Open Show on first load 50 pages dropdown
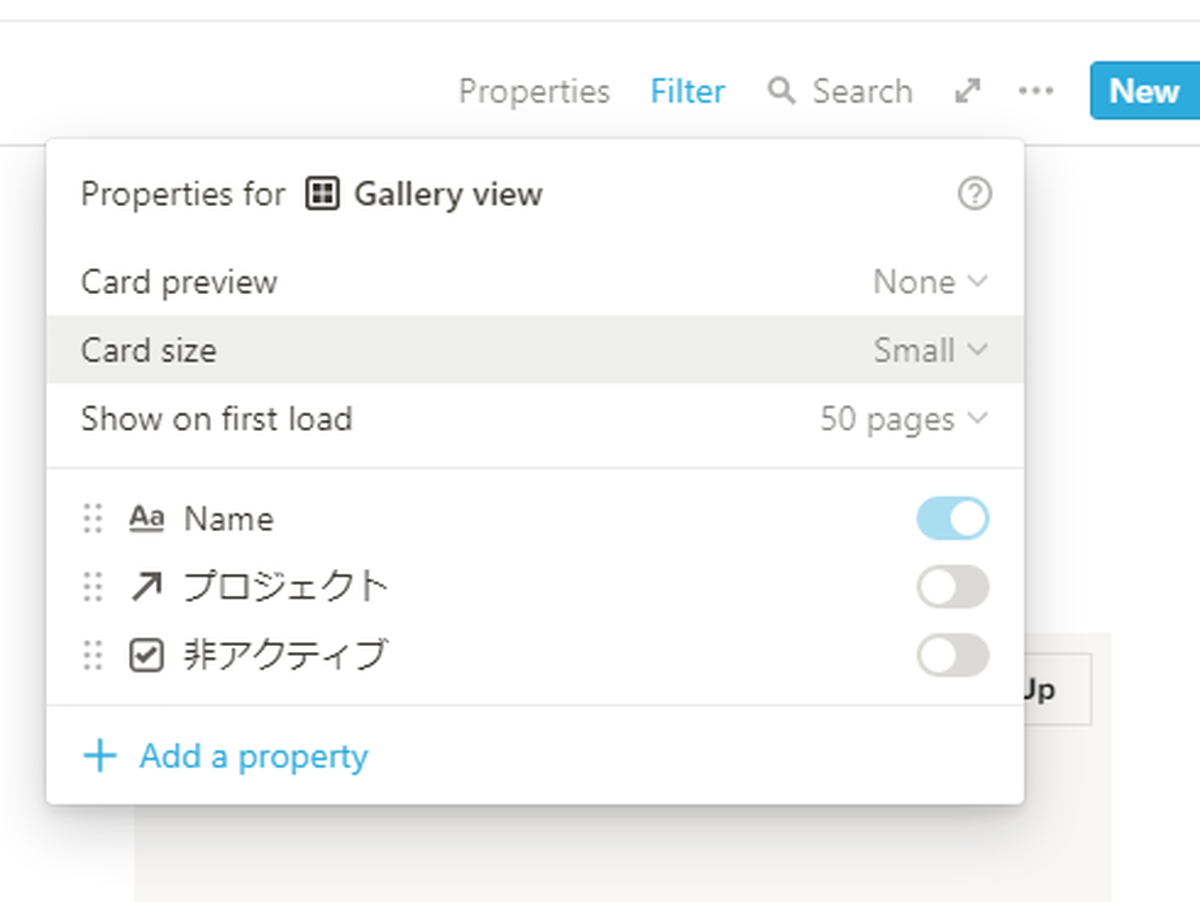The image size is (1200, 902). (x=904, y=418)
